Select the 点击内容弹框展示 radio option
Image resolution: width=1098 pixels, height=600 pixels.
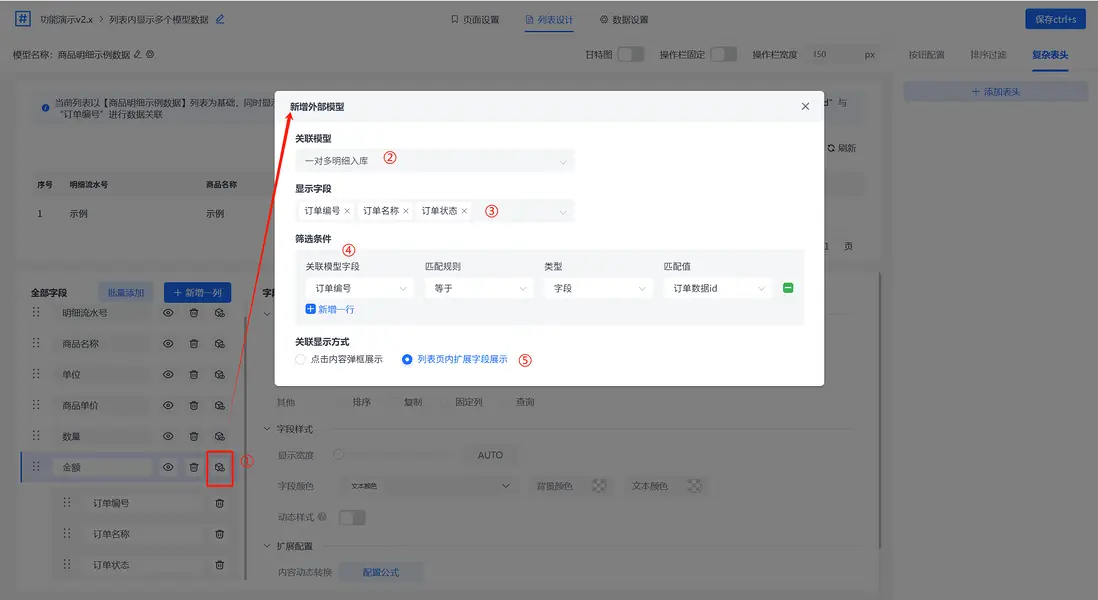click(x=318, y=358)
